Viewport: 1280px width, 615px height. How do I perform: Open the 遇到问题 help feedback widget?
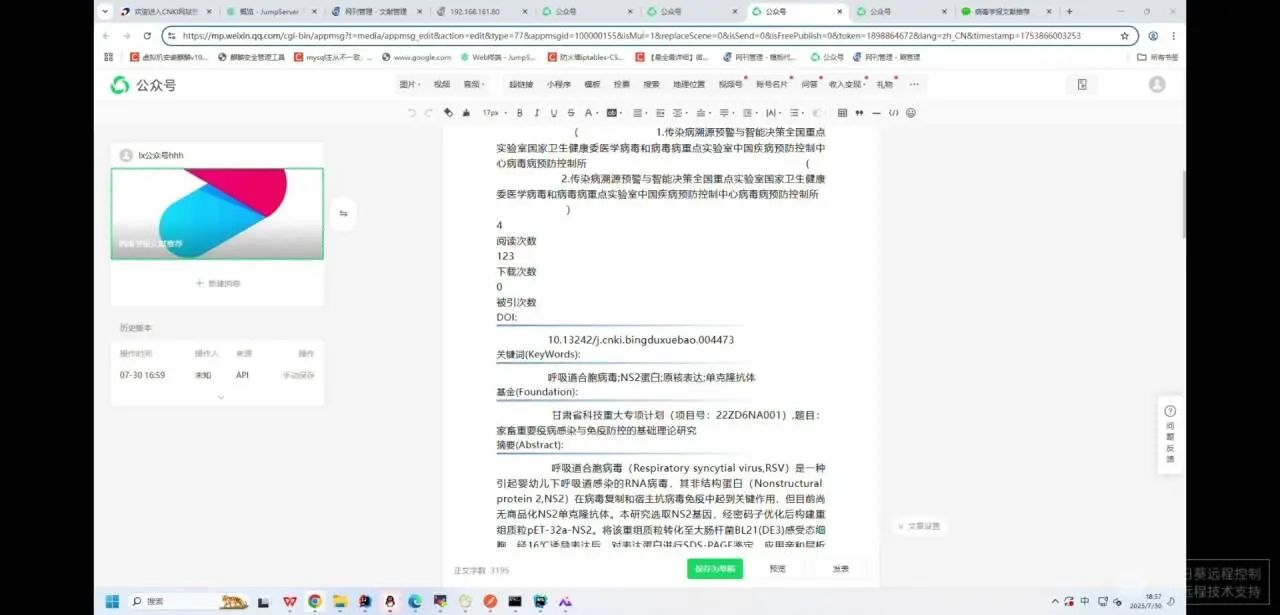(1170, 434)
